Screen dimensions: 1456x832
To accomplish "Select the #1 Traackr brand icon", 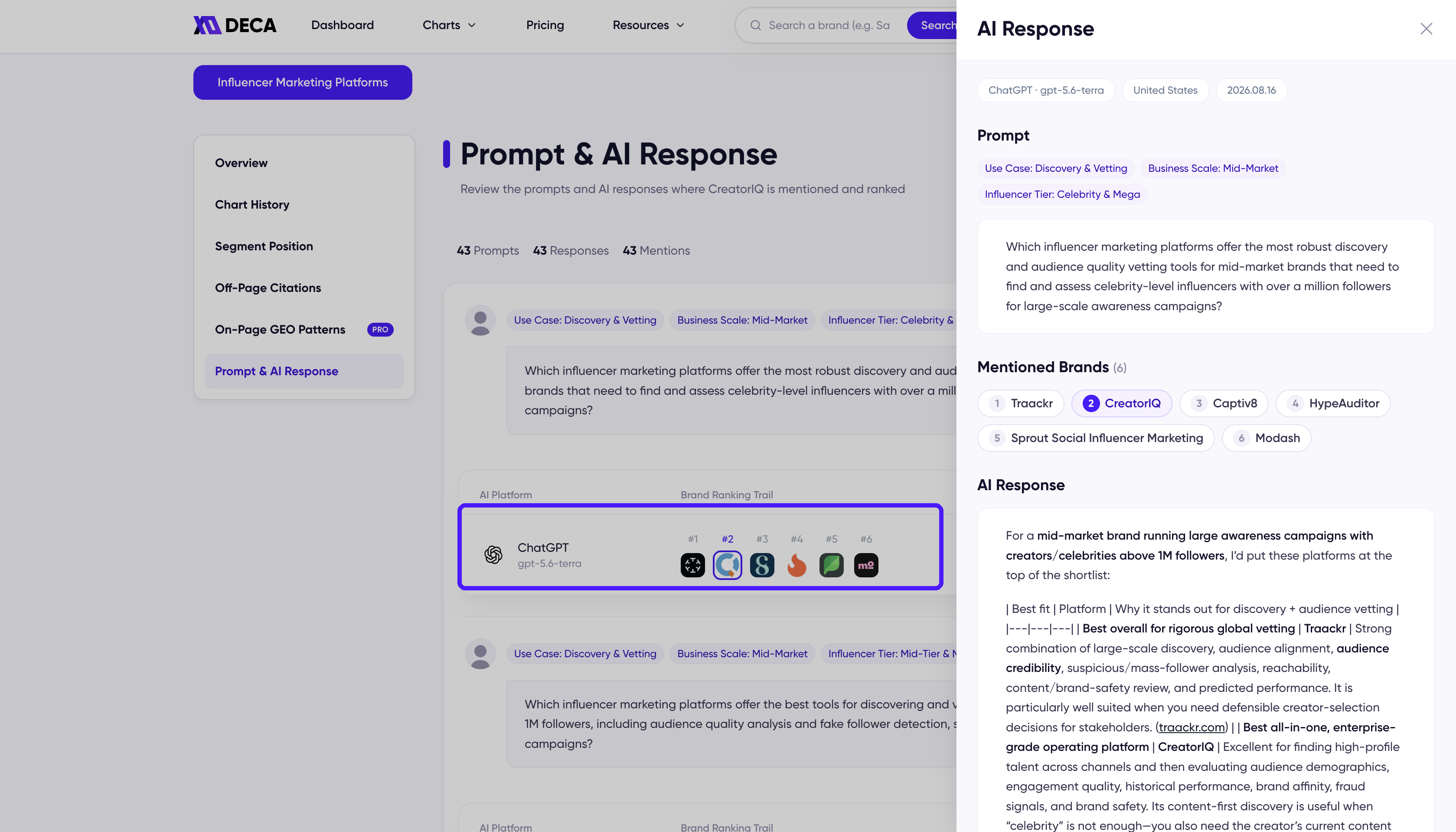I will pyautogui.click(x=692, y=565).
